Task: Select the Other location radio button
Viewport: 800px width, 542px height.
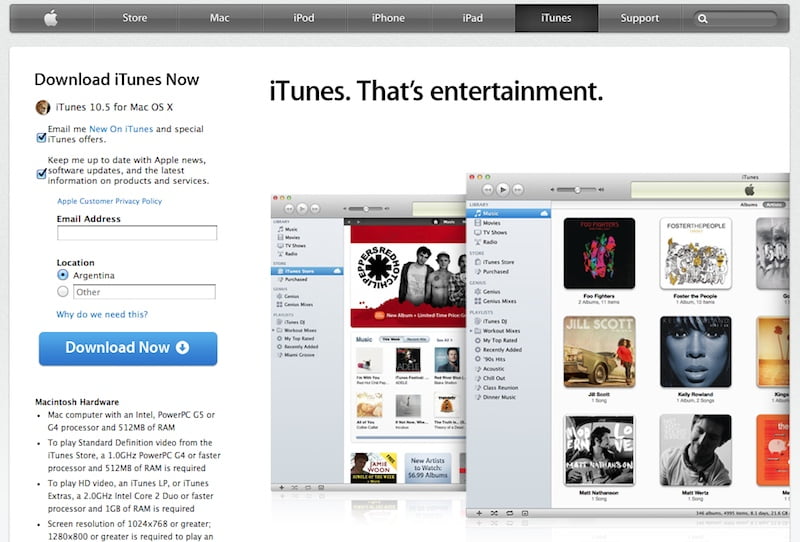Action: [x=63, y=292]
